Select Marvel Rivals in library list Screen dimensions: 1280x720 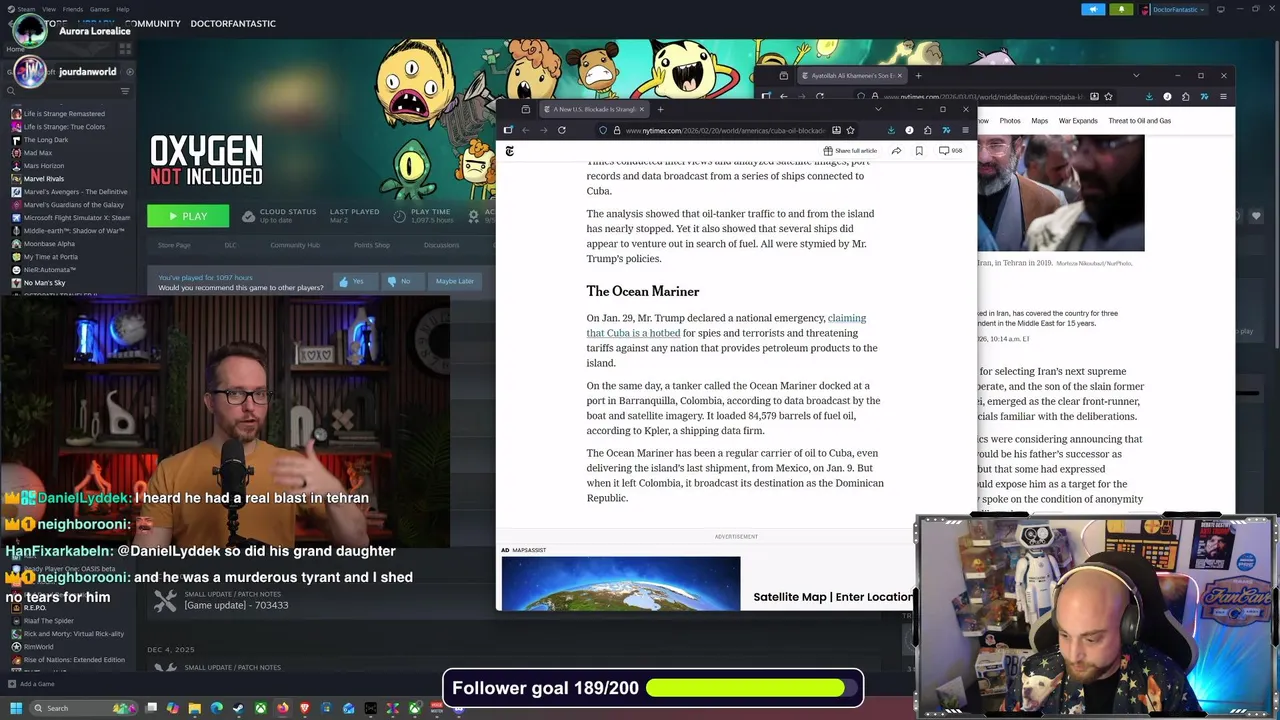(x=44, y=179)
